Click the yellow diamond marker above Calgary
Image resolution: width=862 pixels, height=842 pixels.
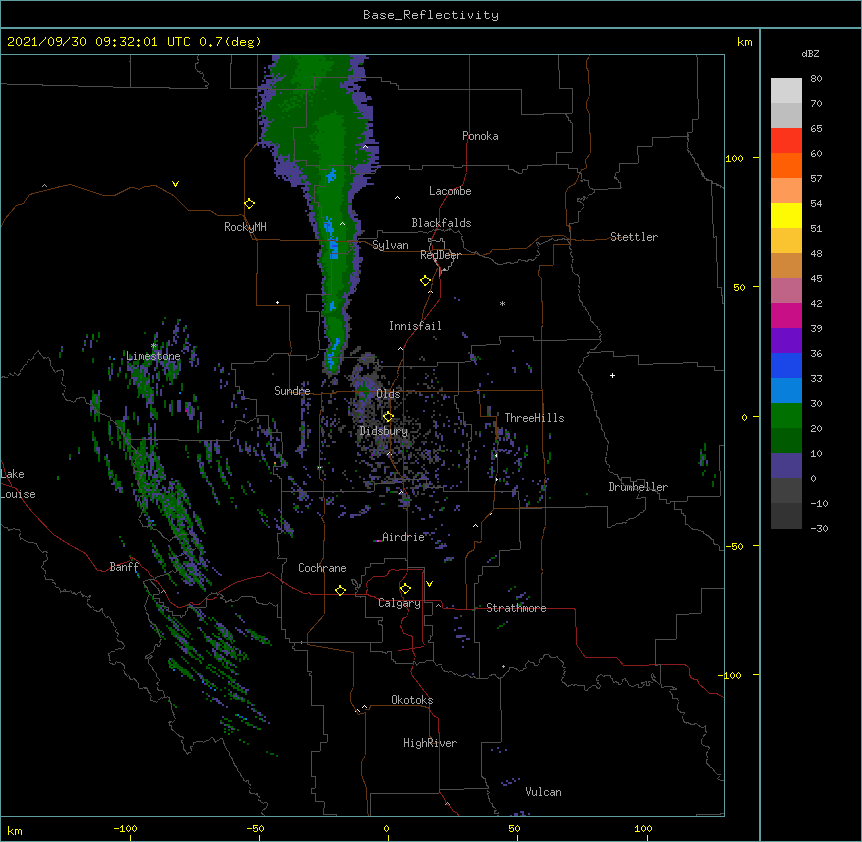(405, 589)
